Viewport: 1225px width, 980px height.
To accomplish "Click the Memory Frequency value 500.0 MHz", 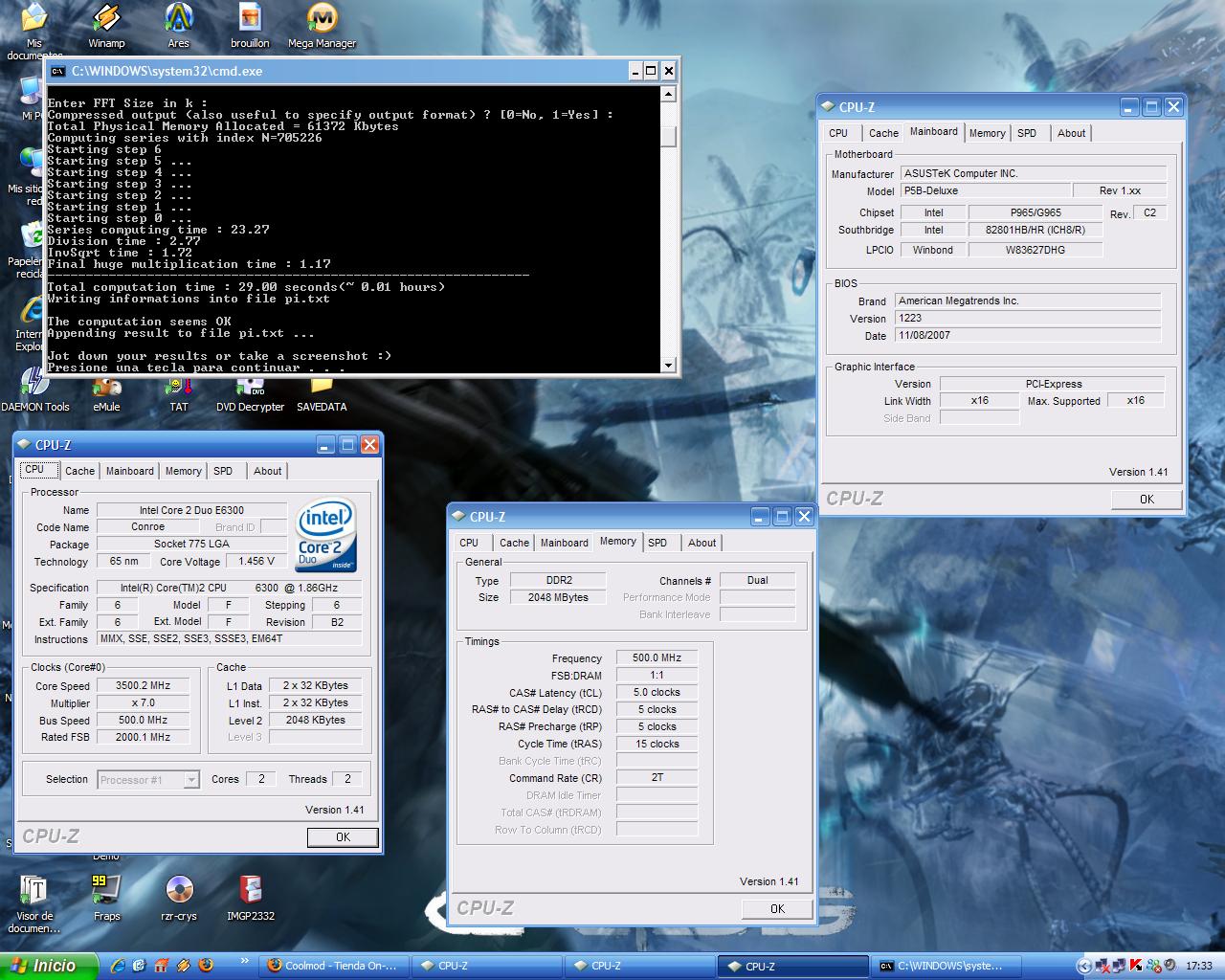I will click(657, 658).
